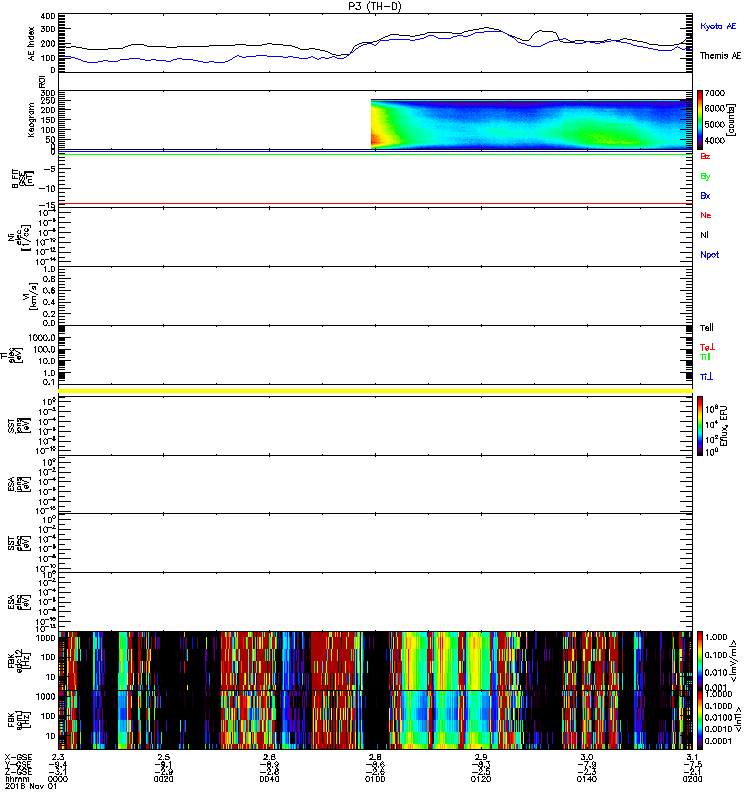Click the 0200 time tick label
Image resolution: width=750 pixels, height=800 pixels.
(x=692, y=779)
